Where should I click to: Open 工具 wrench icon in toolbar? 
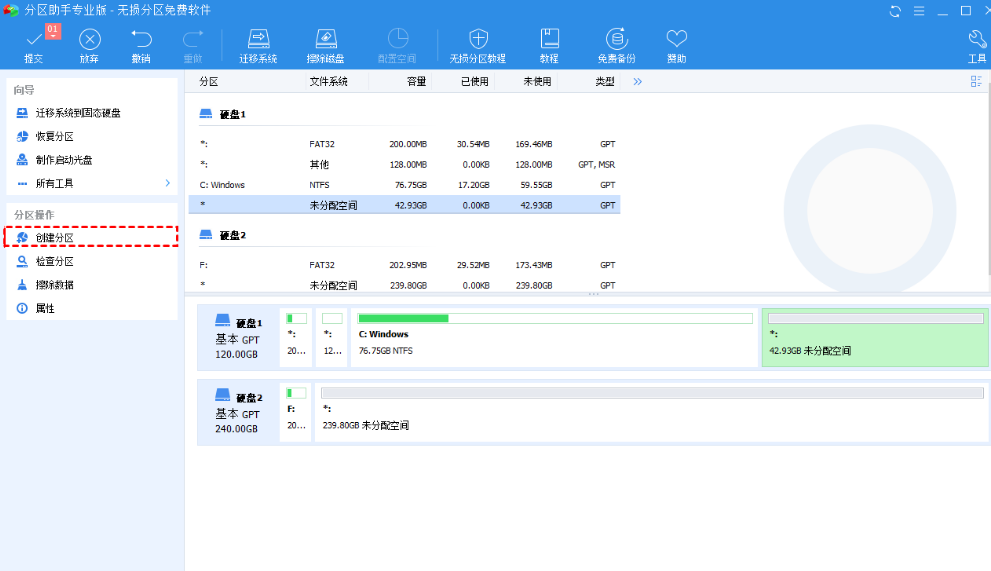[x=977, y=41]
